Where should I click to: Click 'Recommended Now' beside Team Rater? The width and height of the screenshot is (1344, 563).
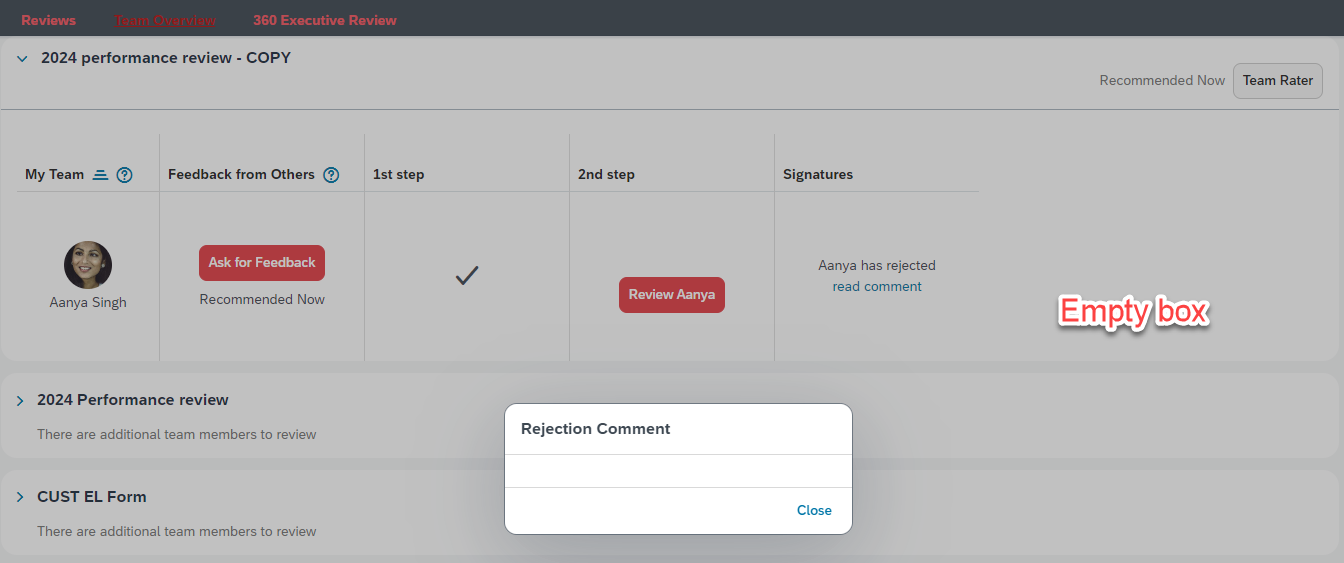[x=1162, y=81]
